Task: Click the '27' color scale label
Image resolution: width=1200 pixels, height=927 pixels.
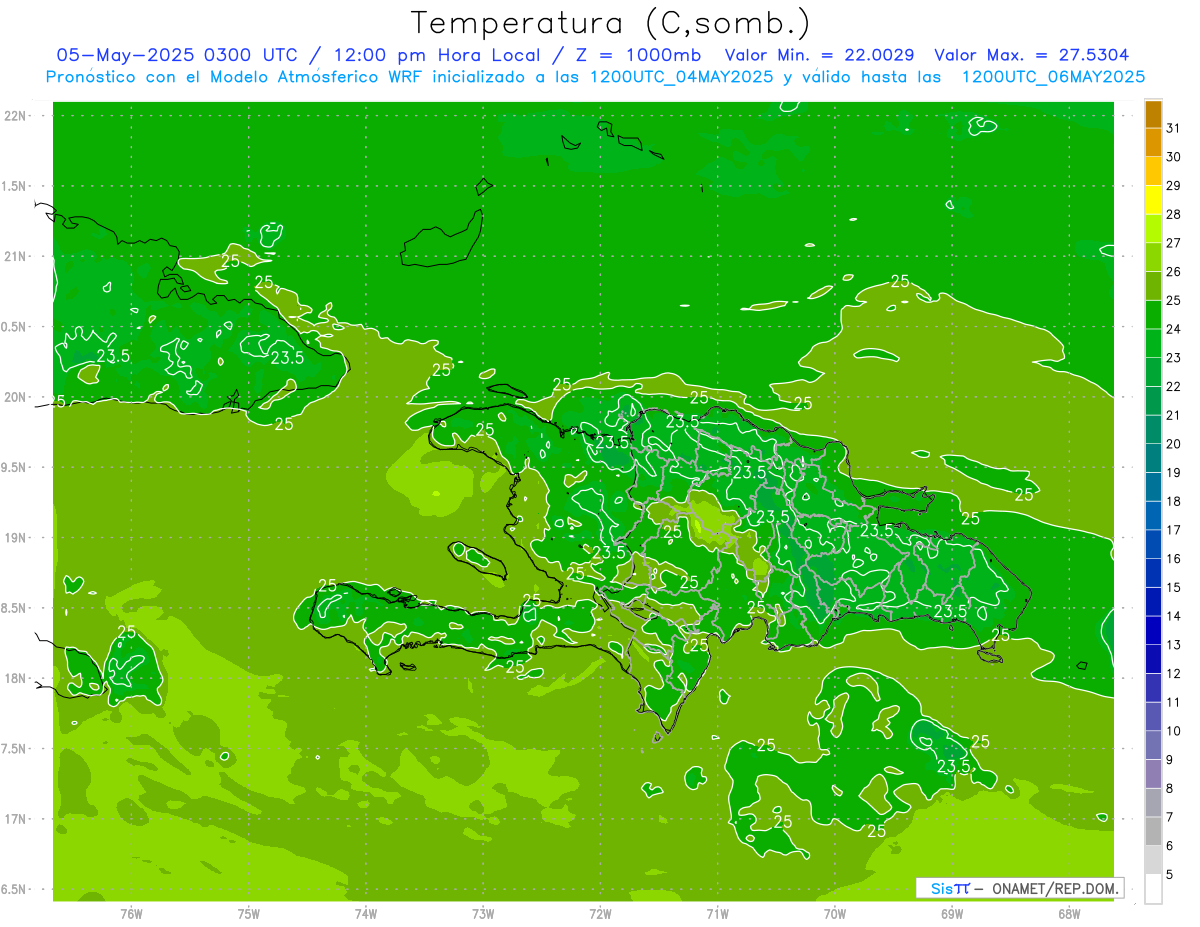Action: [1174, 243]
